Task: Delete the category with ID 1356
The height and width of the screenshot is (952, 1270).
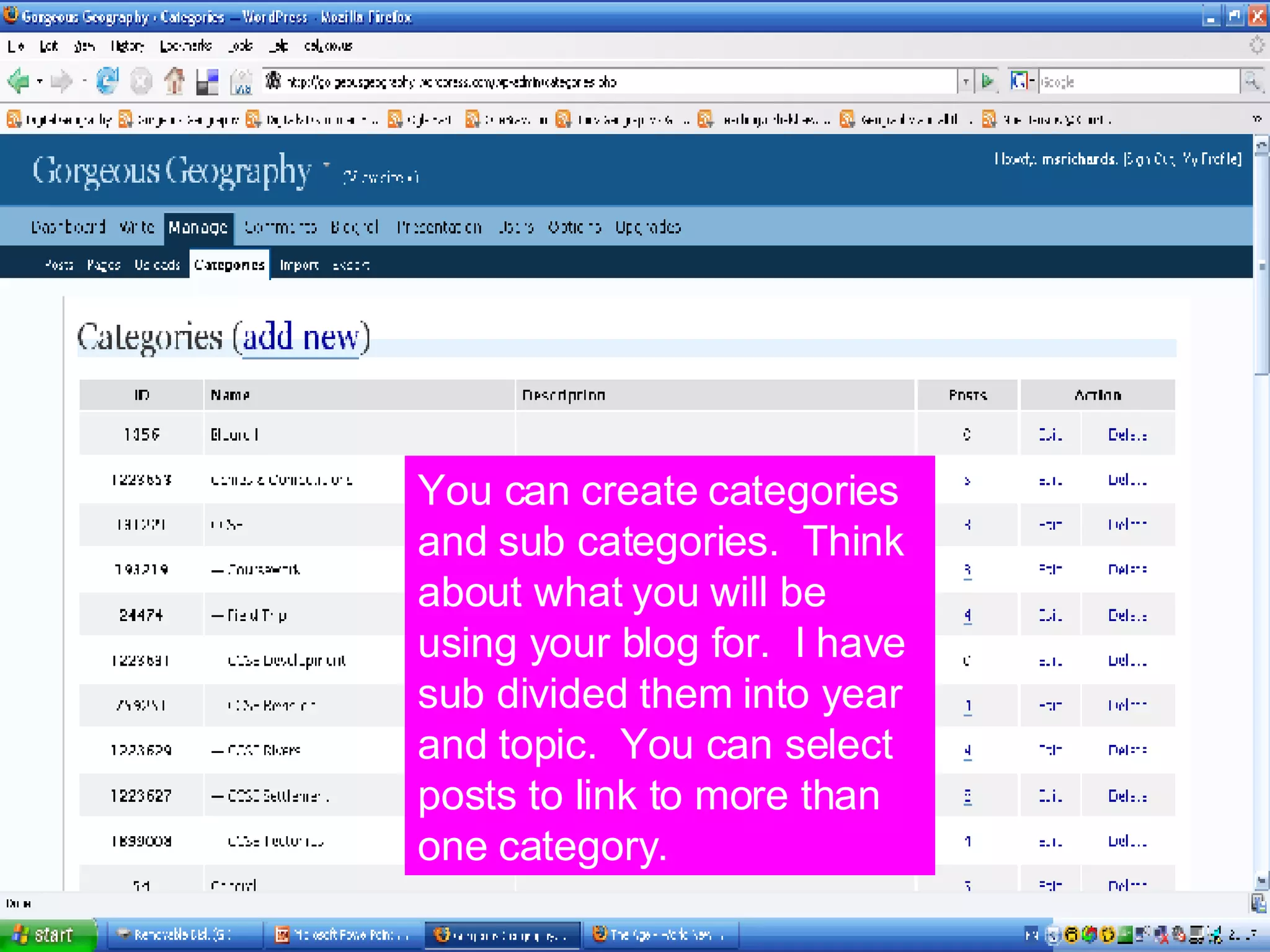Action: tap(1127, 434)
